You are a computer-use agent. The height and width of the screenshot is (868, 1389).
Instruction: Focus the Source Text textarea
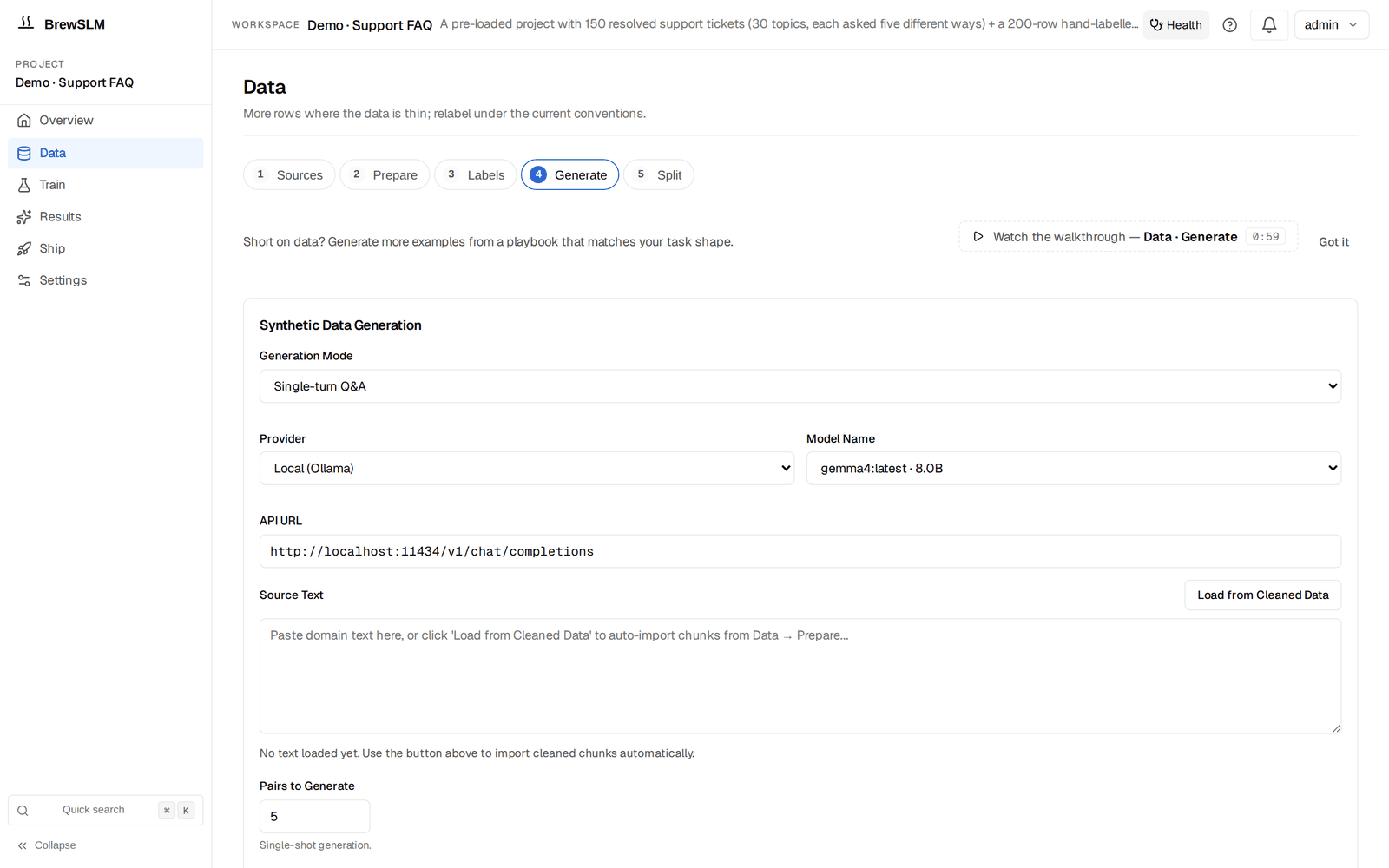(x=800, y=676)
